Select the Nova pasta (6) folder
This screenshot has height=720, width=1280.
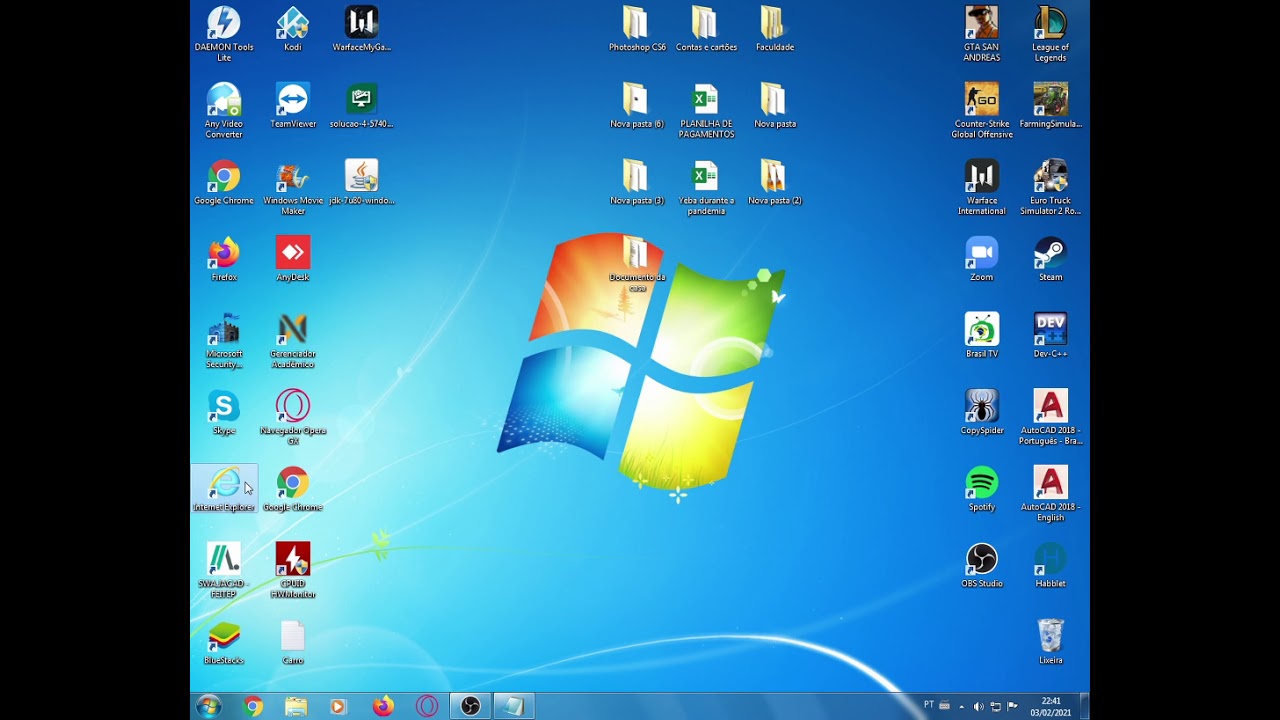click(x=637, y=105)
